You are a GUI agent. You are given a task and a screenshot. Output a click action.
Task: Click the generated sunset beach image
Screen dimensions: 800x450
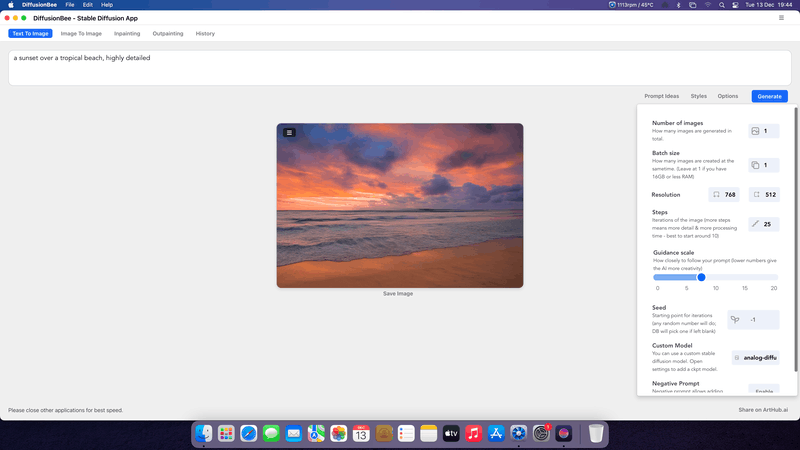point(400,206)
